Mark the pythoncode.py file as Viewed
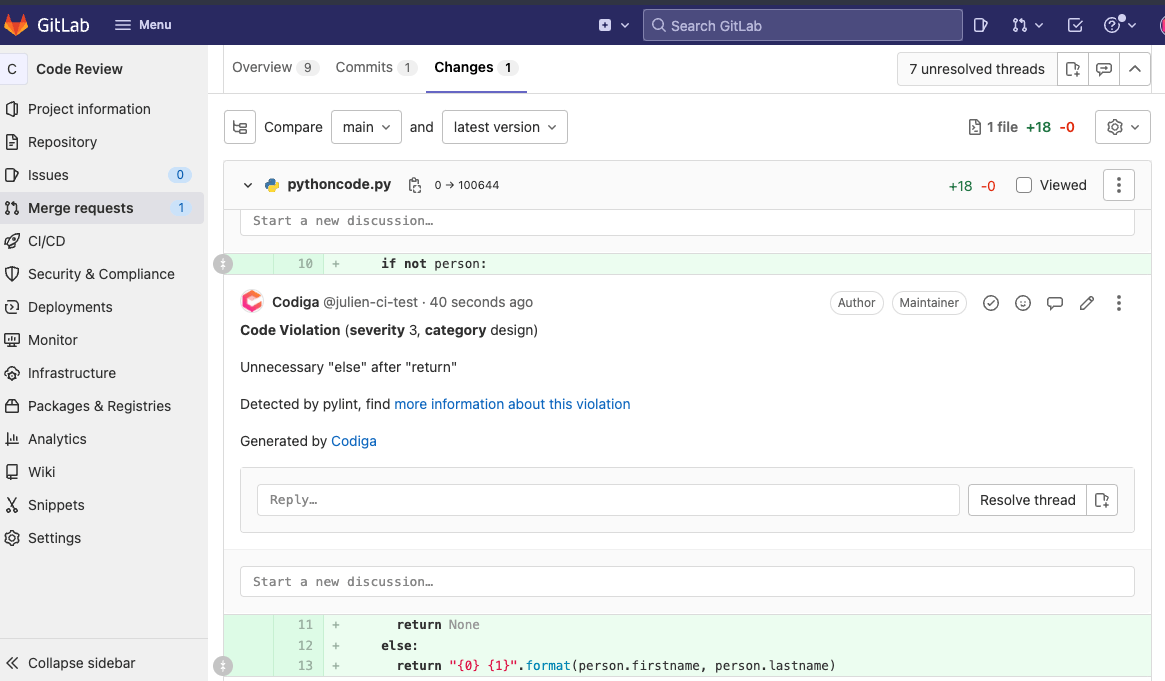Image resolution: width=1165 pixels, height=681 pixels. [1024, 184]
